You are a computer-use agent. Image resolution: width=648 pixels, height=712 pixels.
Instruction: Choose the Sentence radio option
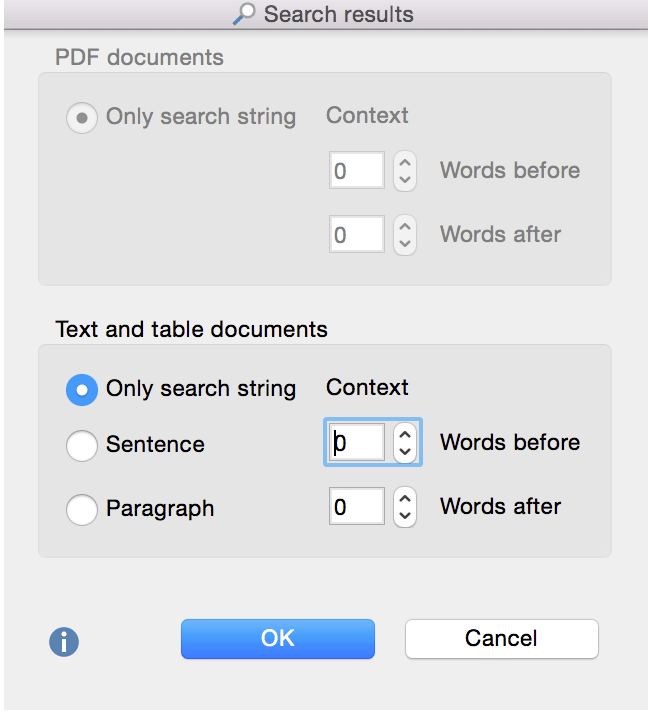click(x=82, y=445)
